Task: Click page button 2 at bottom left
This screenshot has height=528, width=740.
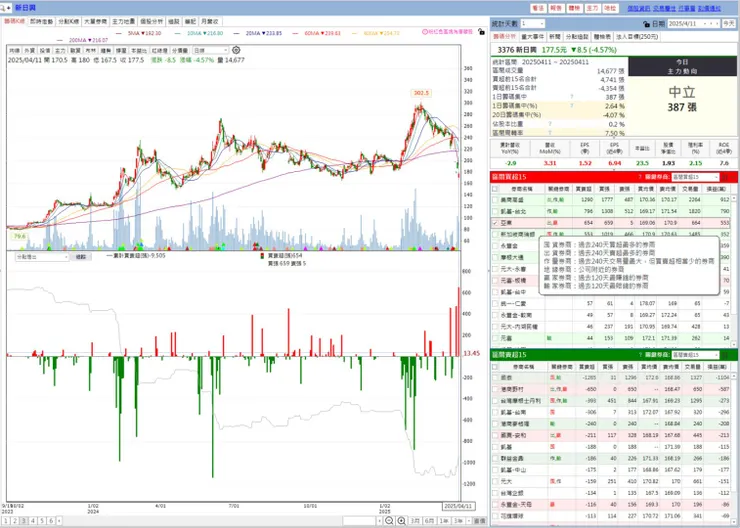Action: click(x=15, y=521)
